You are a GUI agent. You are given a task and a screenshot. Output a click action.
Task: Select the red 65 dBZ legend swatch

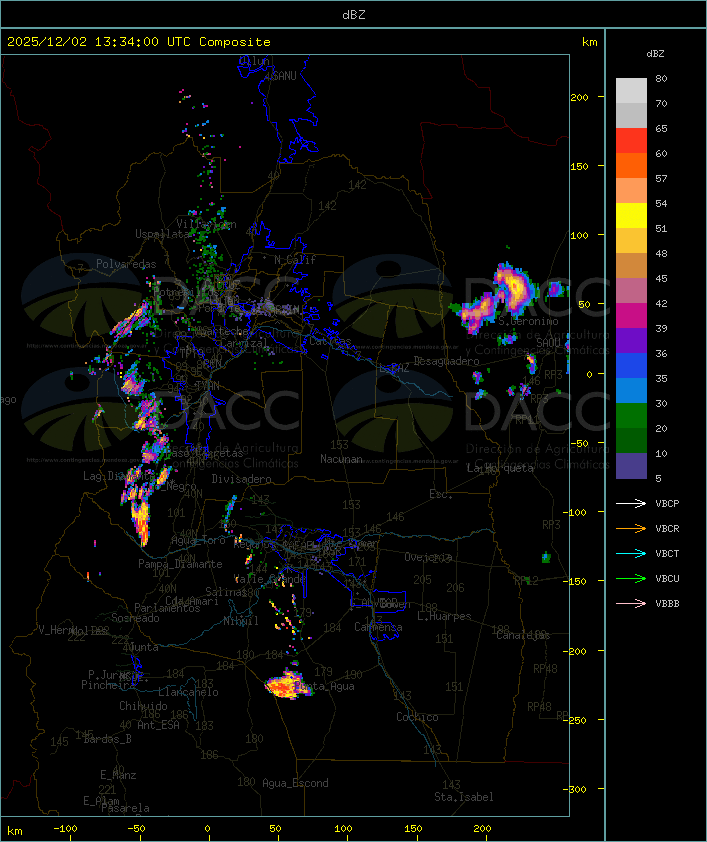pos(631,141)
